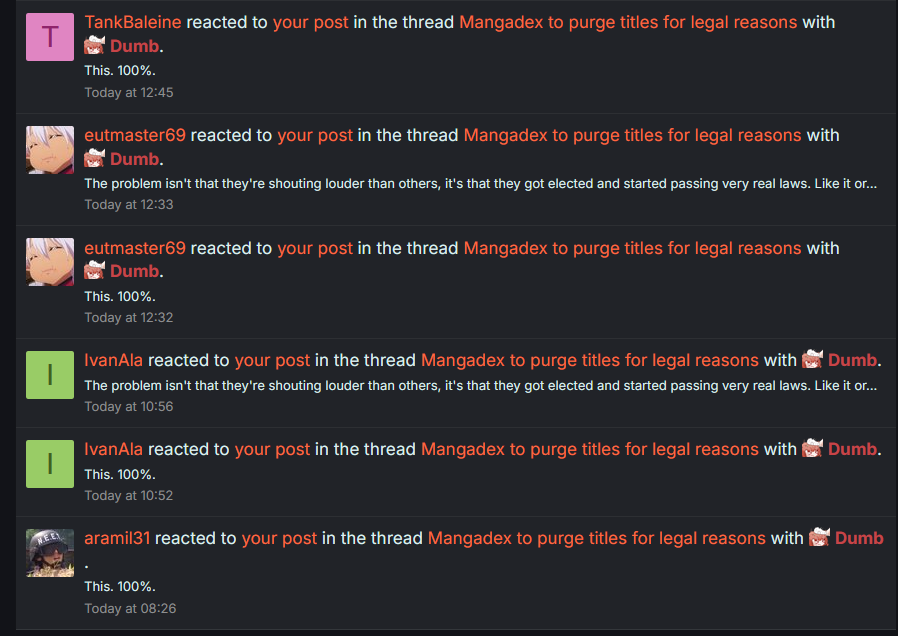Open aramil31's profile picture avatar
This screenshot has width=898, height=636.
[50, 553]
